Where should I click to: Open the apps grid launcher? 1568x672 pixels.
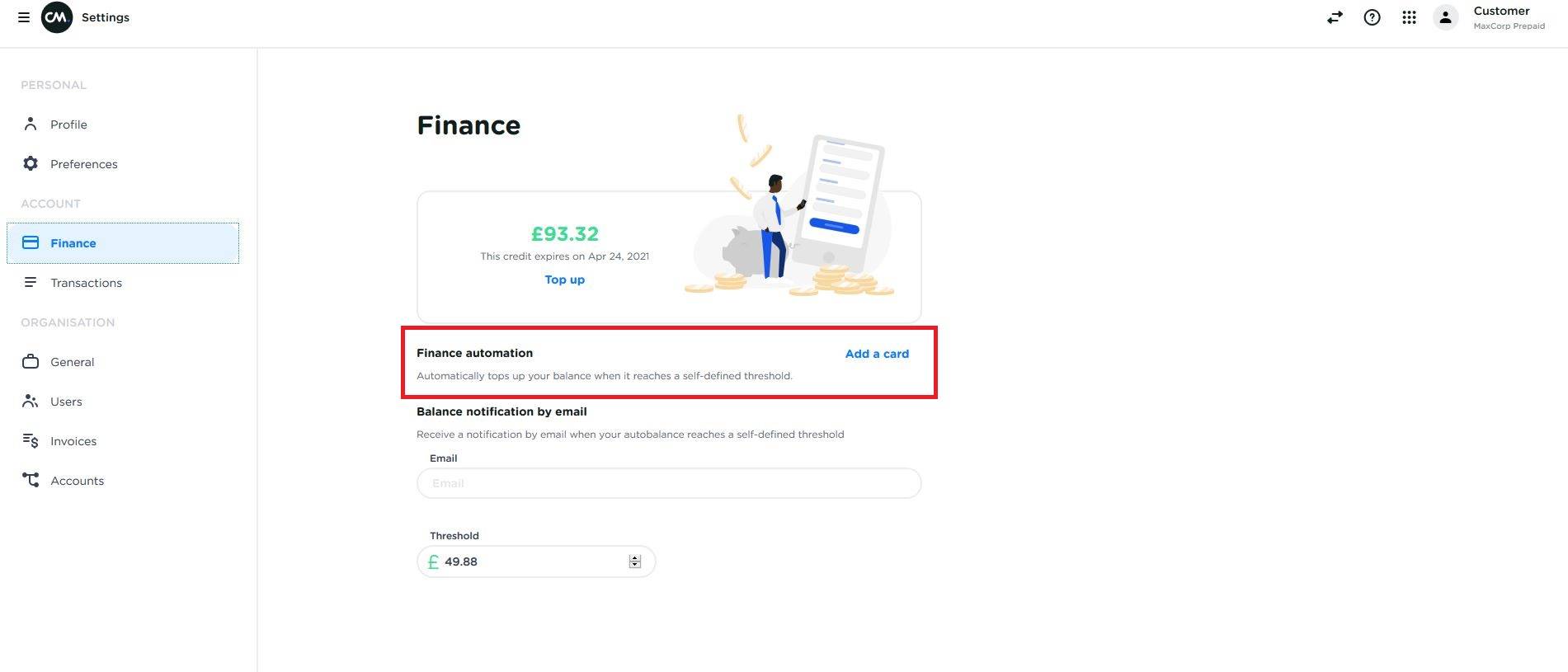pyautogui.click(x=1409, y=17)
